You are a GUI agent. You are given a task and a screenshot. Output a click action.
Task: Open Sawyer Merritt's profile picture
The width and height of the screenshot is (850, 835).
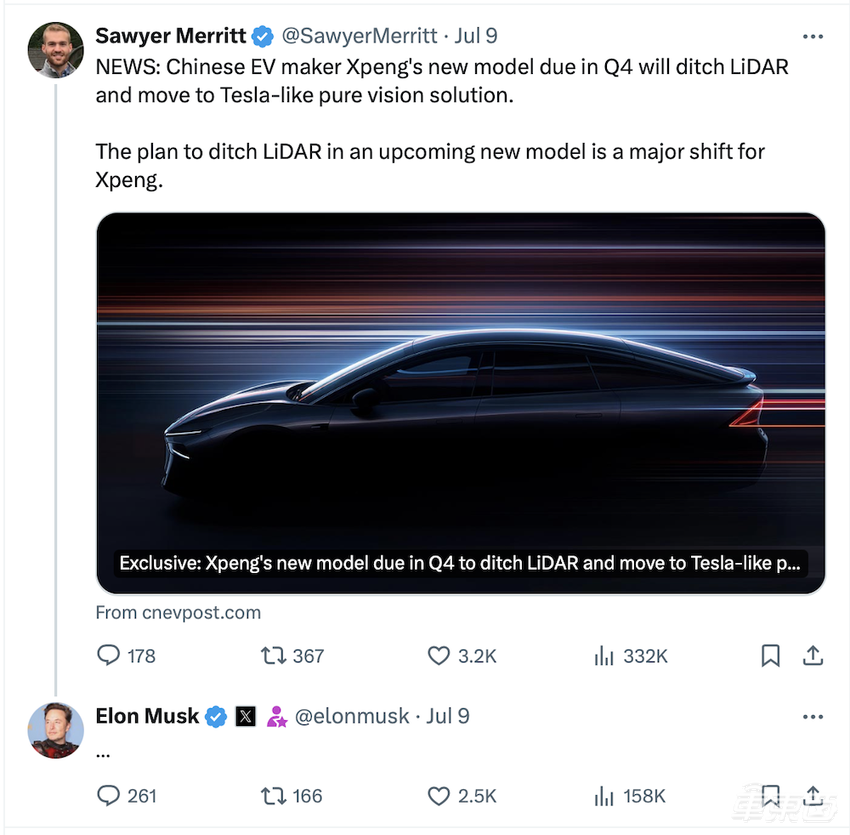click(55, 49)
